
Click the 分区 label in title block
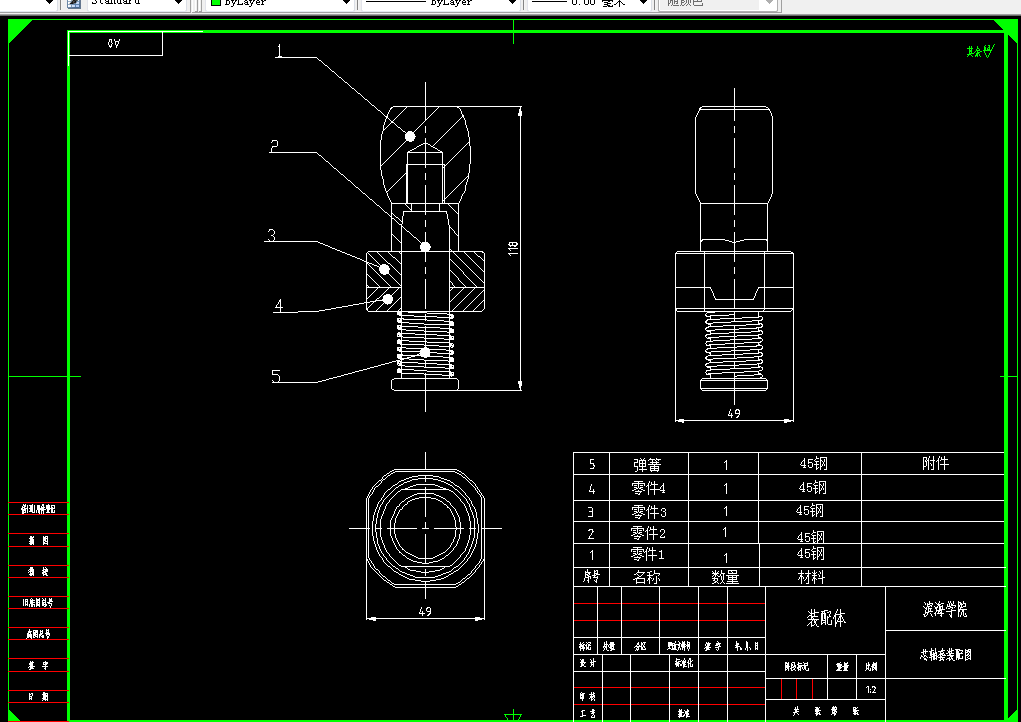640,646
